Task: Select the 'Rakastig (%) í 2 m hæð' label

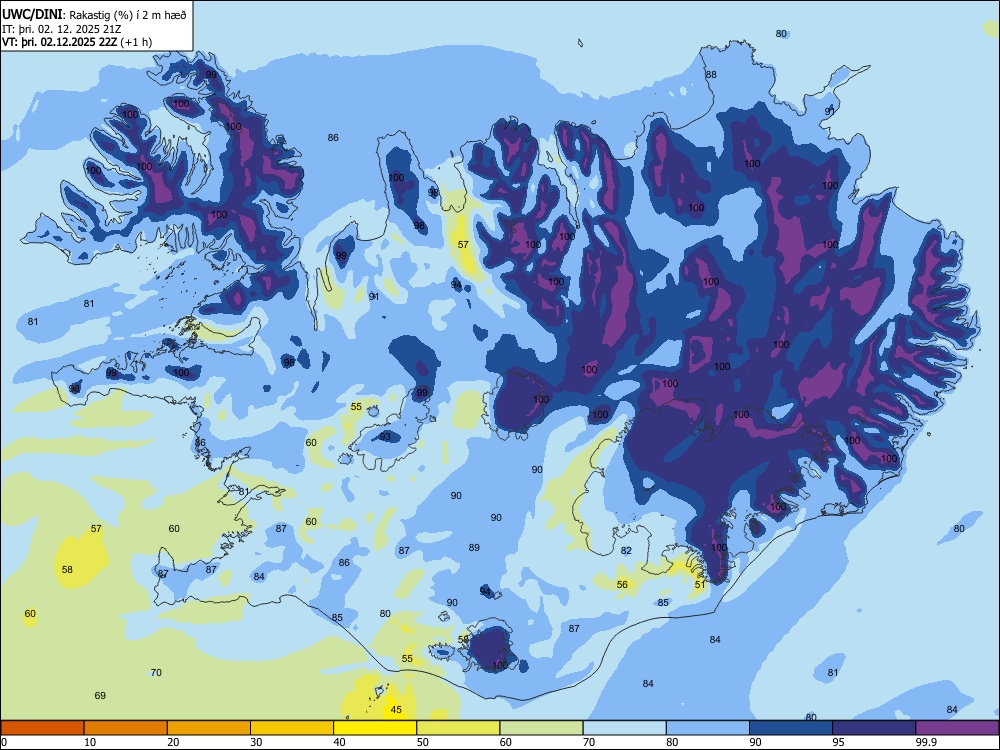Action: tap(128, 15)
